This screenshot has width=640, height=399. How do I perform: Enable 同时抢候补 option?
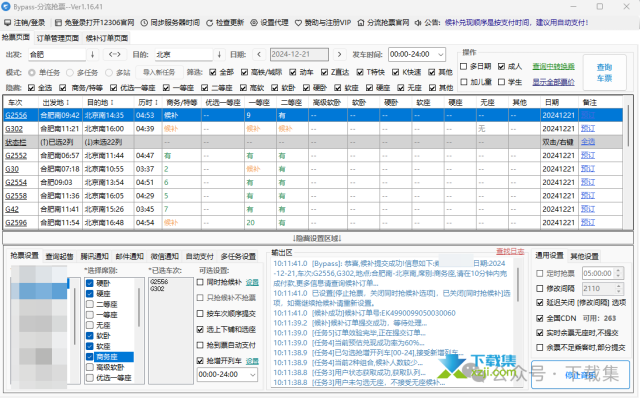pos(200,282)
